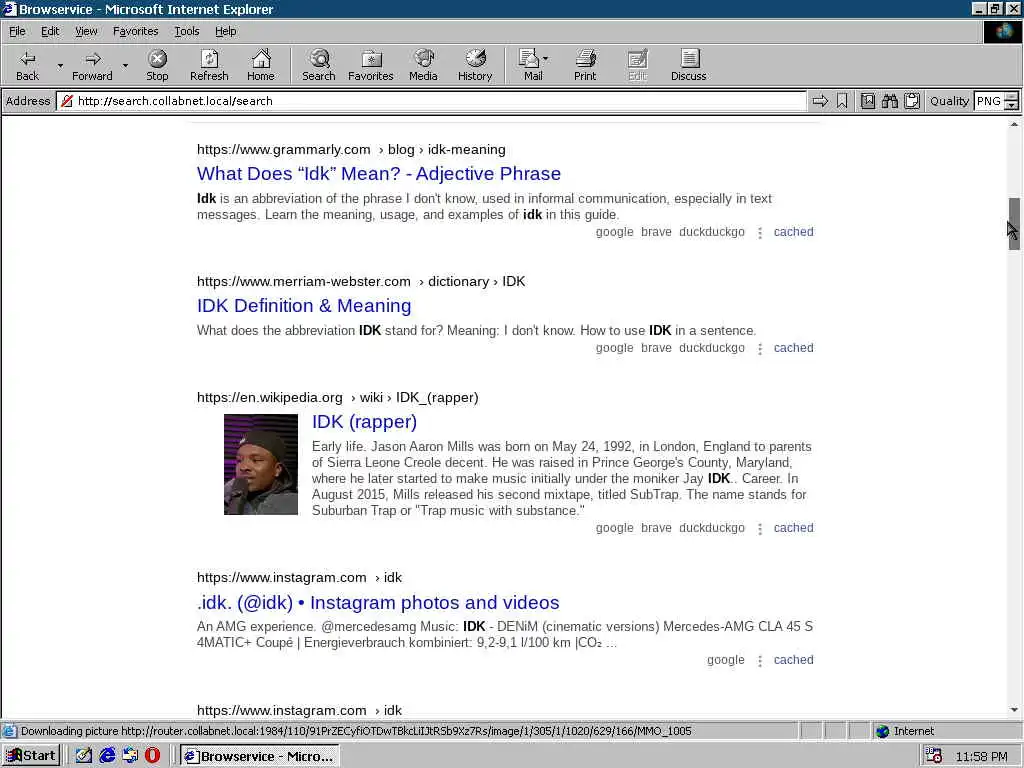Open 'What Does "Idk" Mean?' result link

[379, 174]
